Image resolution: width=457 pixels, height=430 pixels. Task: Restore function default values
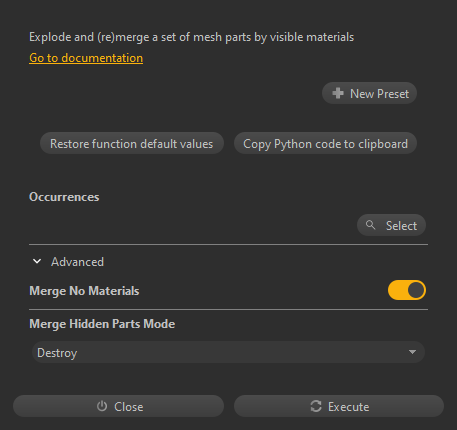tap(132, 143)
